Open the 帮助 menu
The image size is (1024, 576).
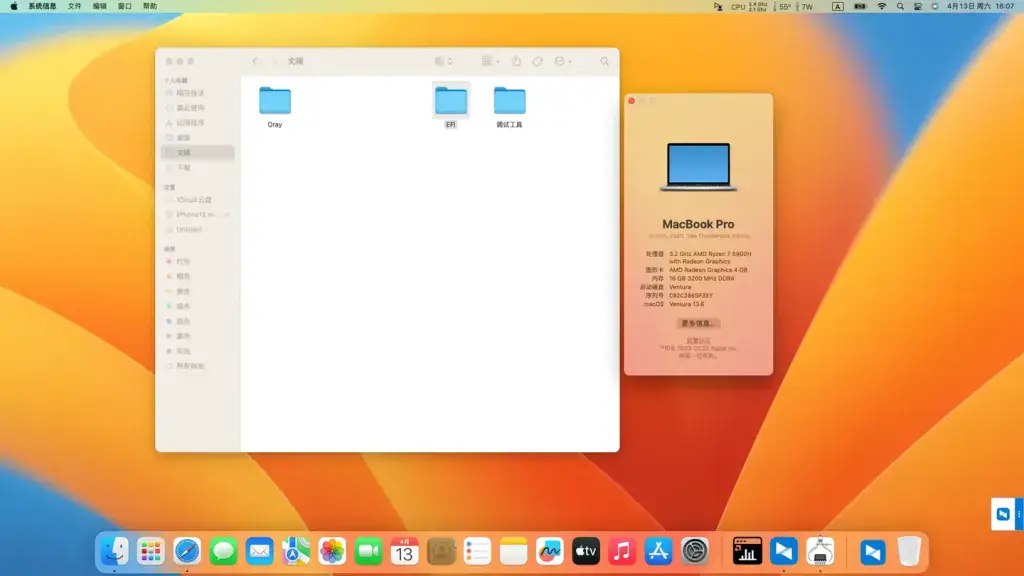pyautogui.click(x=150, y=7)
